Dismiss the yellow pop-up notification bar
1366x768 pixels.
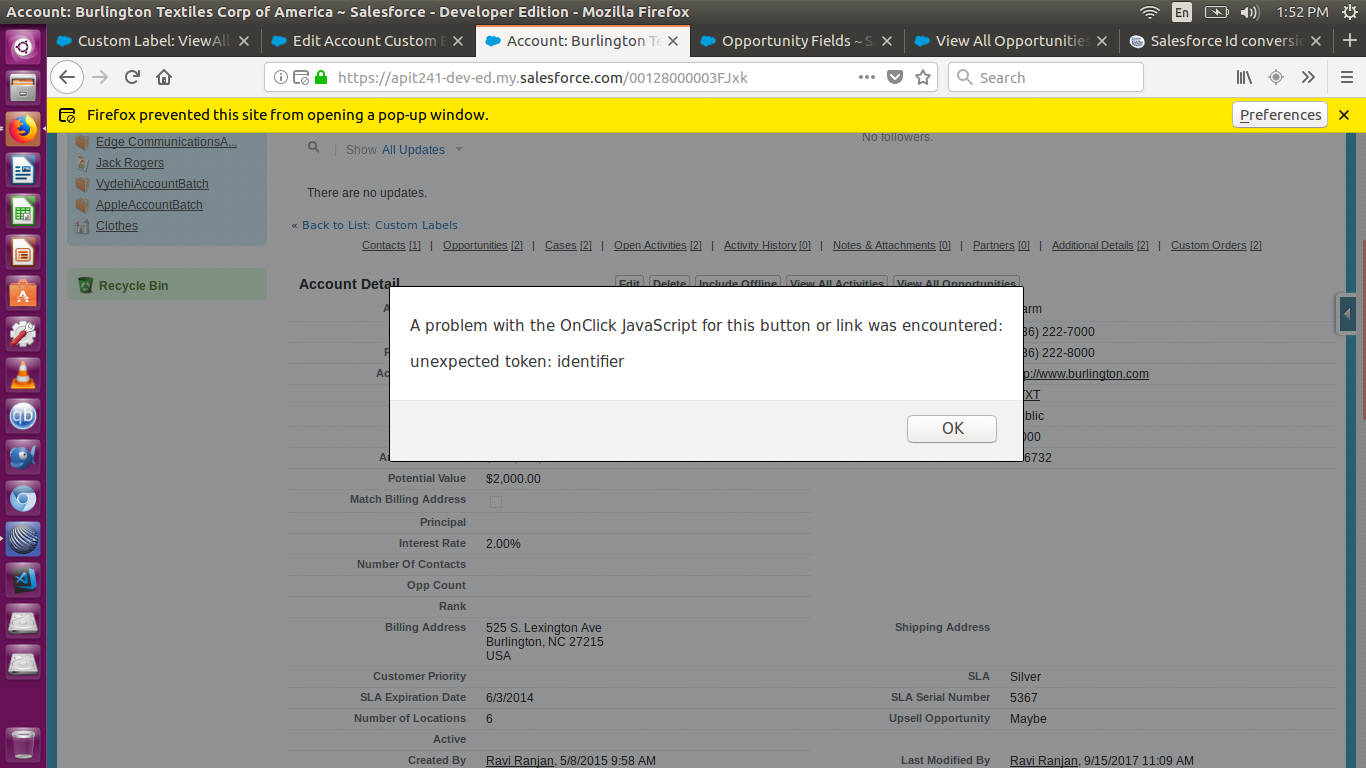tap(1344, 115)
